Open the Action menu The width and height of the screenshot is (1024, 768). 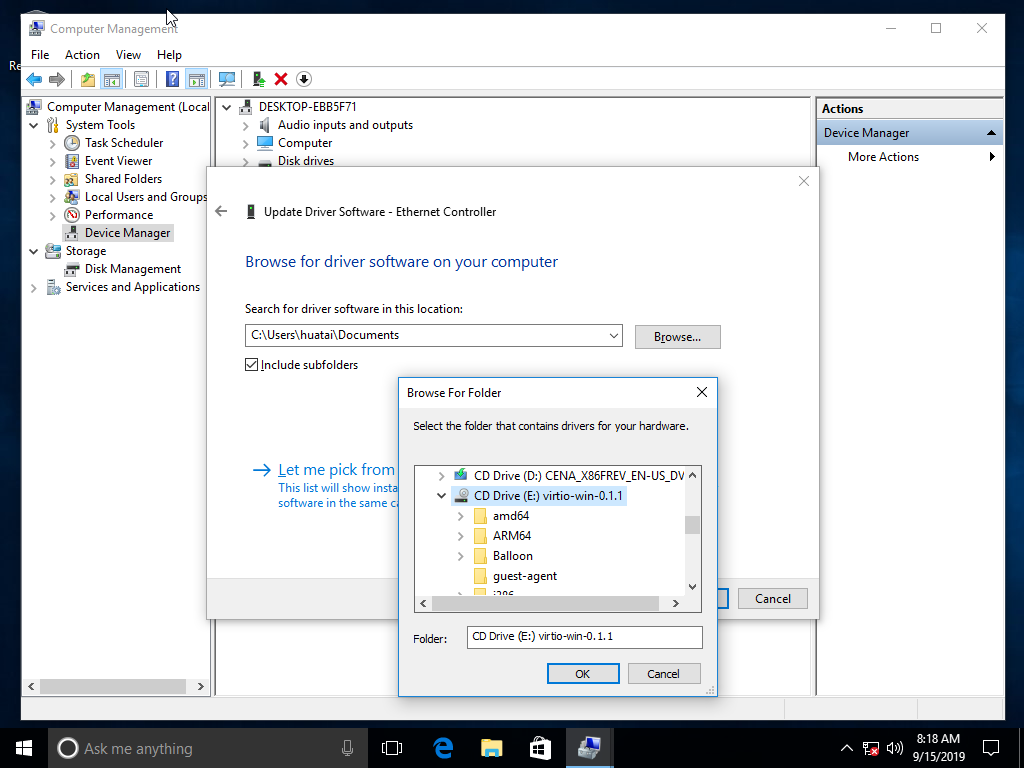pyautogui.click(x=82, y=55)
